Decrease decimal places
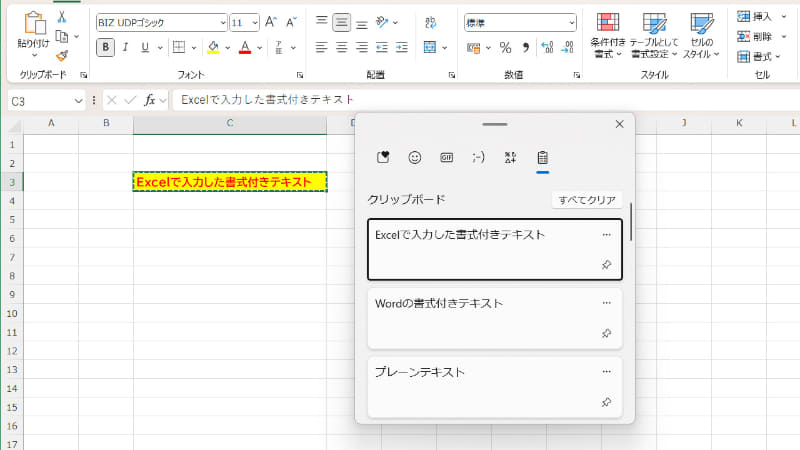The height and width of the screenshot is (450, 800). pyautogui.click(x=567, y=48)
